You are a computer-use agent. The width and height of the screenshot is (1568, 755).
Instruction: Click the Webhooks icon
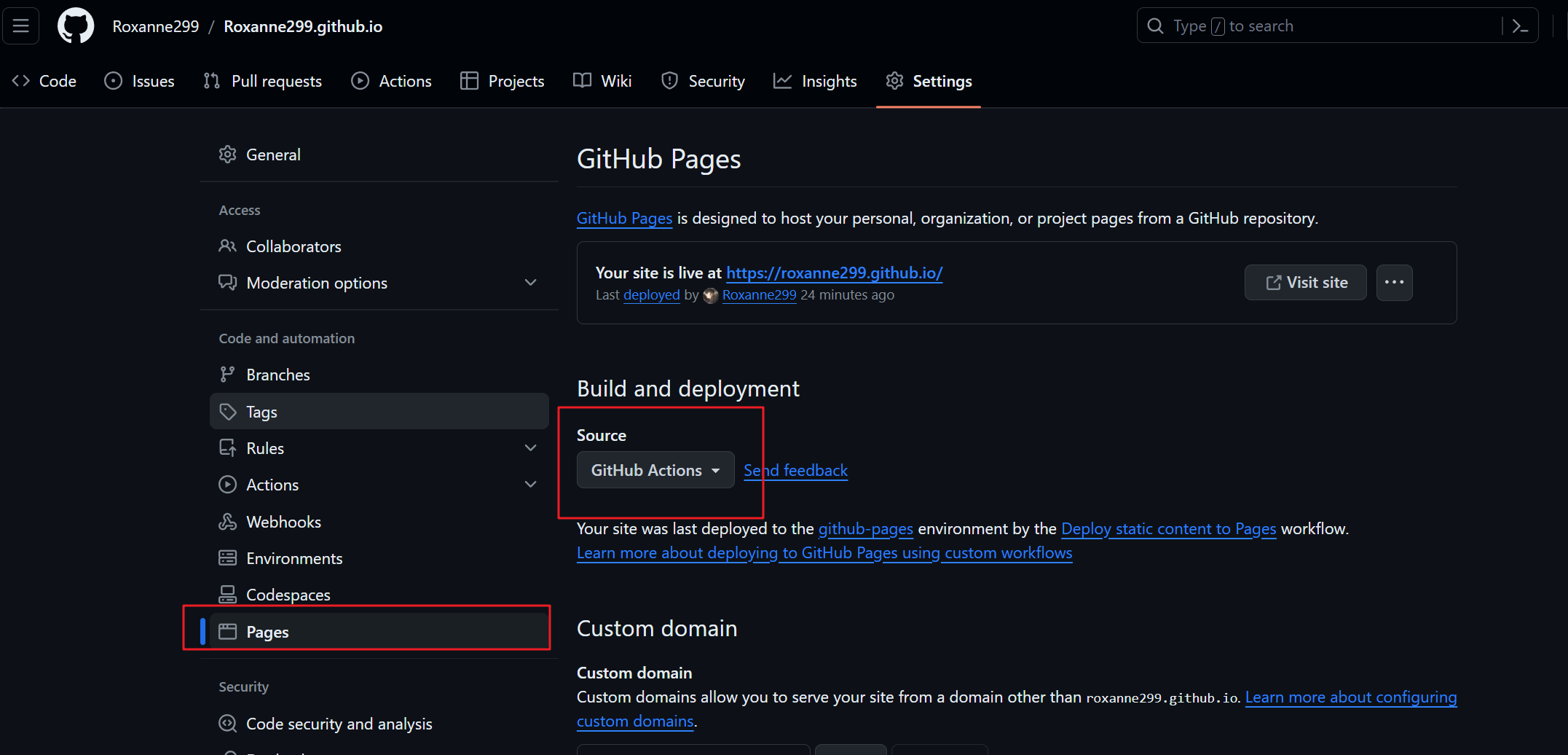coord(228,522)
